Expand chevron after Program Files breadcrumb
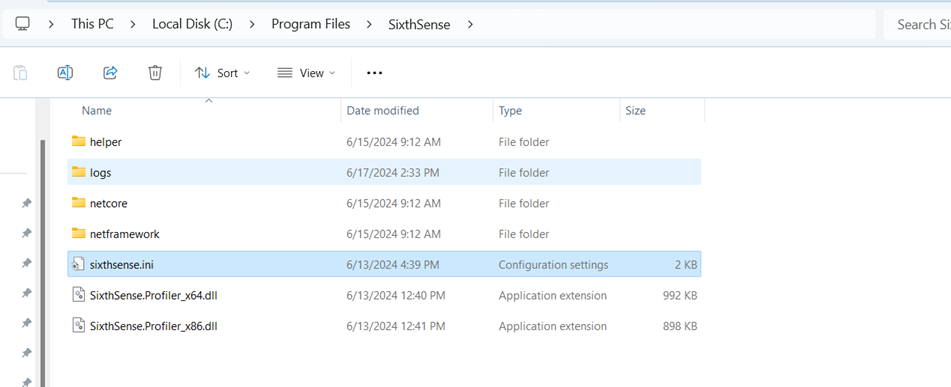This screenshot has width=951, height=387. click(x=369, y=24)
